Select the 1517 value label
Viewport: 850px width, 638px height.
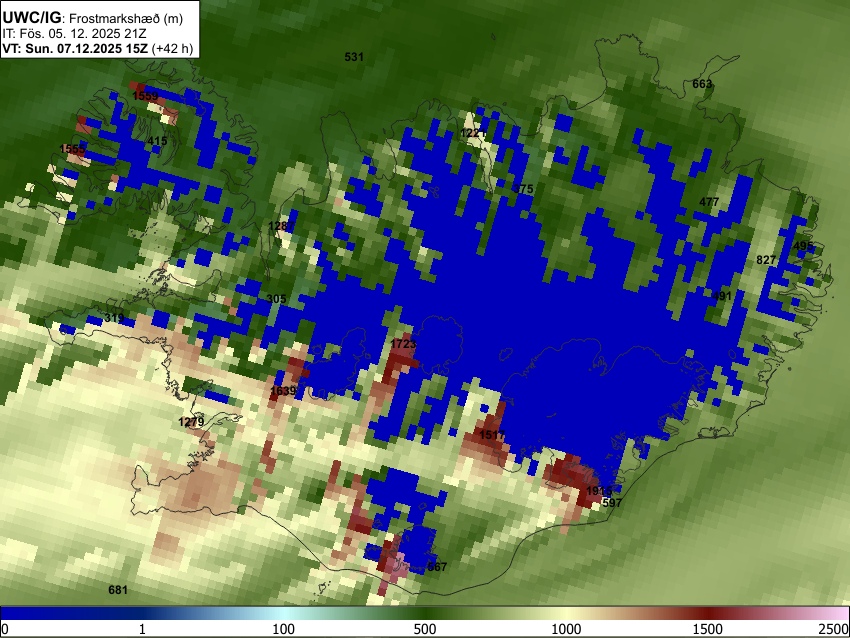492,435
